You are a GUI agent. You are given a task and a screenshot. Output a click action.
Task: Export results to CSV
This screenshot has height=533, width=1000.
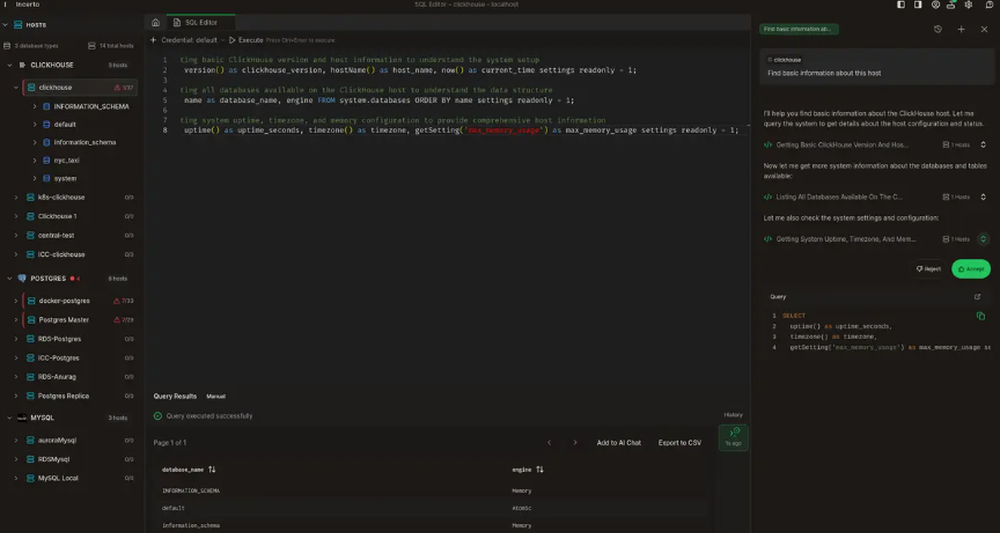click(679, 442)
